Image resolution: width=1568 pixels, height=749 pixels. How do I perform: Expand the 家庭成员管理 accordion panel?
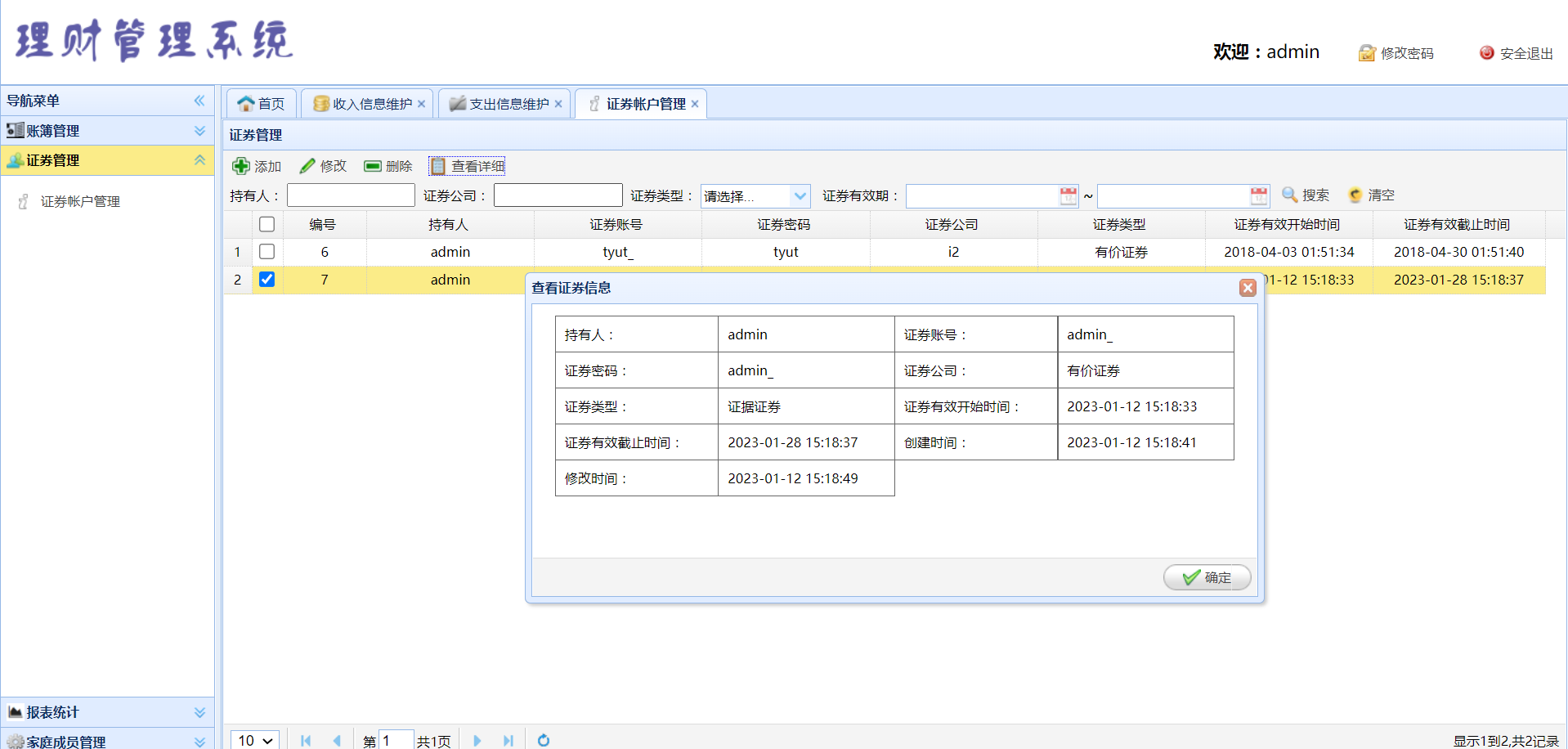107,740
